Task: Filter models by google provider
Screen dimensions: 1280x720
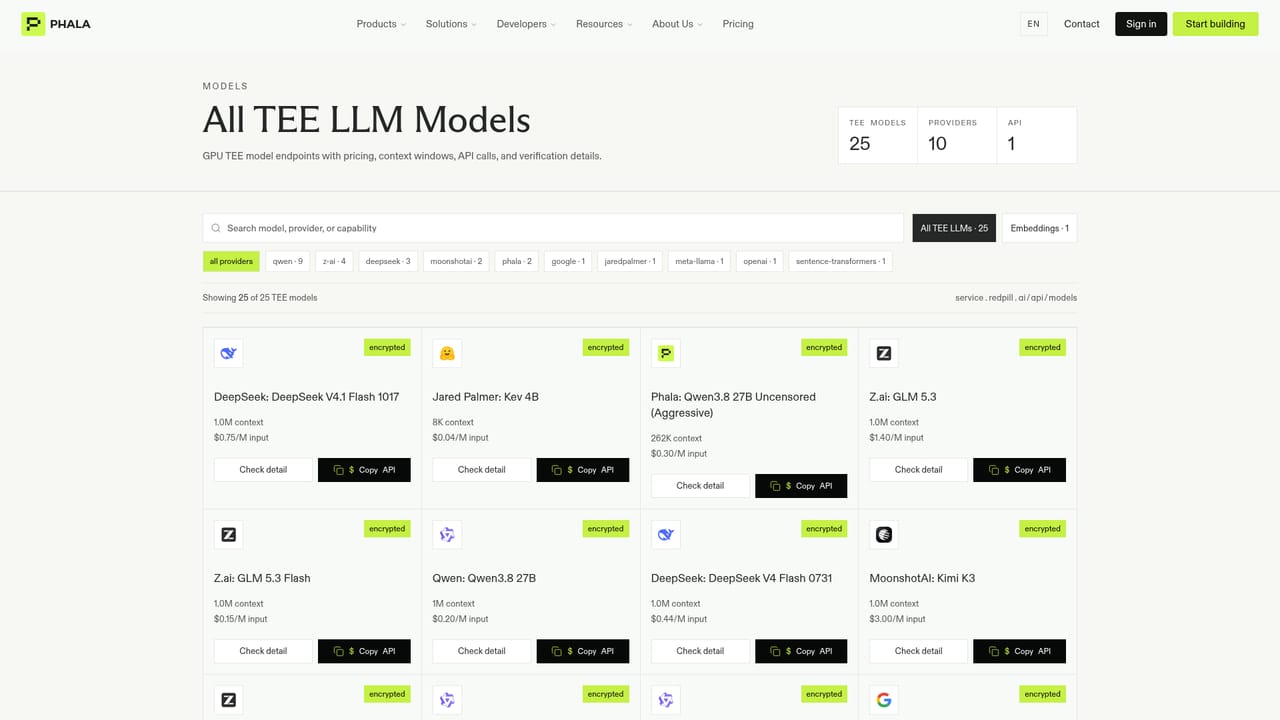Action: [x=569, y=262]
